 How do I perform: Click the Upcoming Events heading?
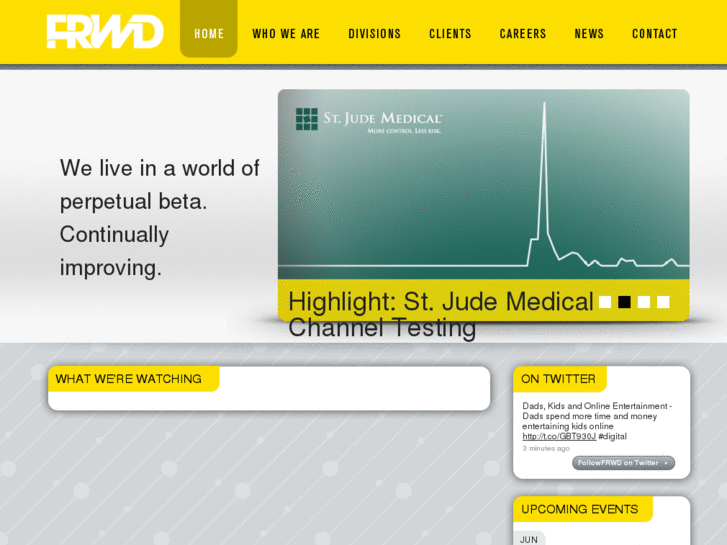pyautogui.click(x=580, y=509)
